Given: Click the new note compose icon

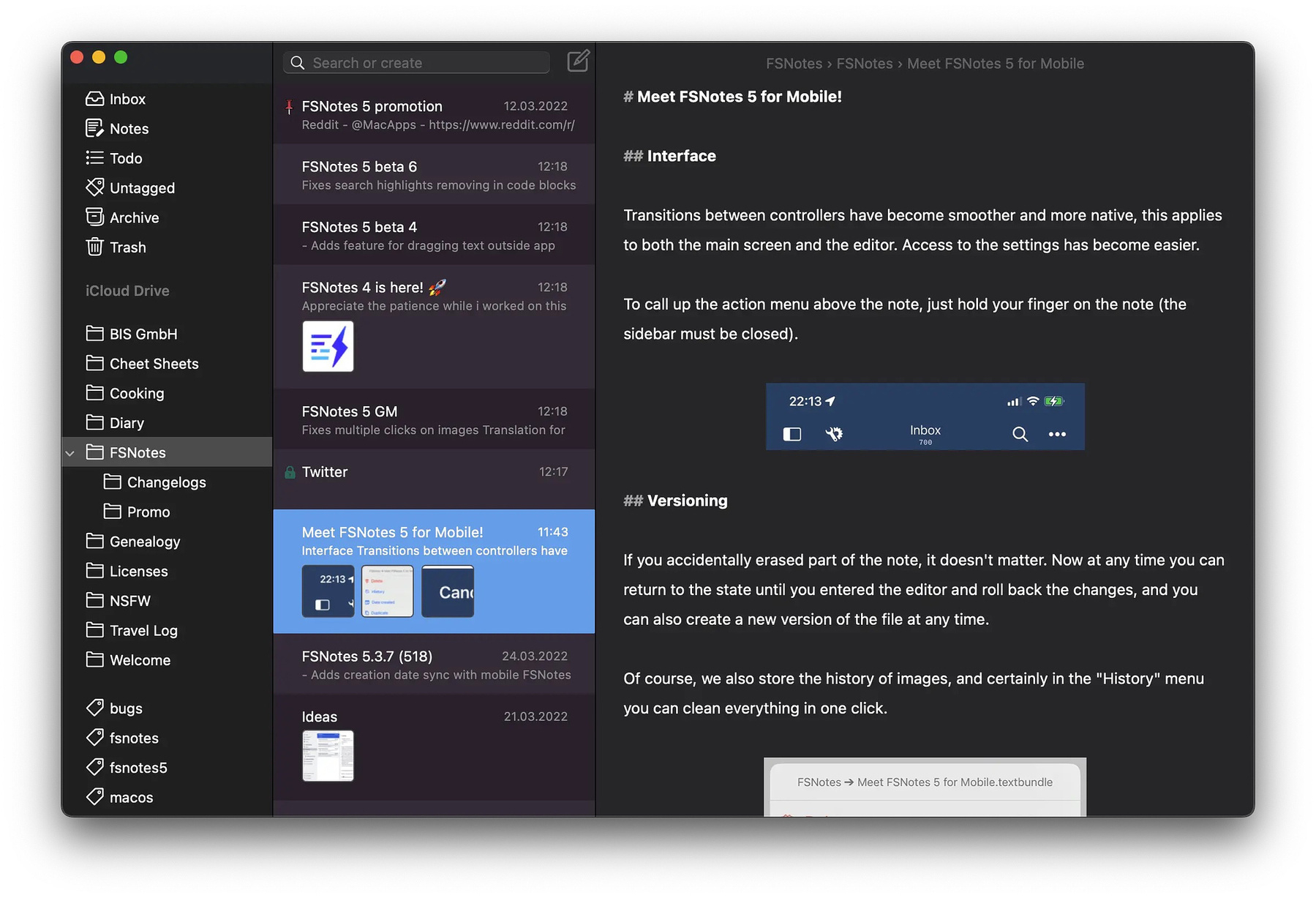Looking at the screenshot, I should [578, 61].
